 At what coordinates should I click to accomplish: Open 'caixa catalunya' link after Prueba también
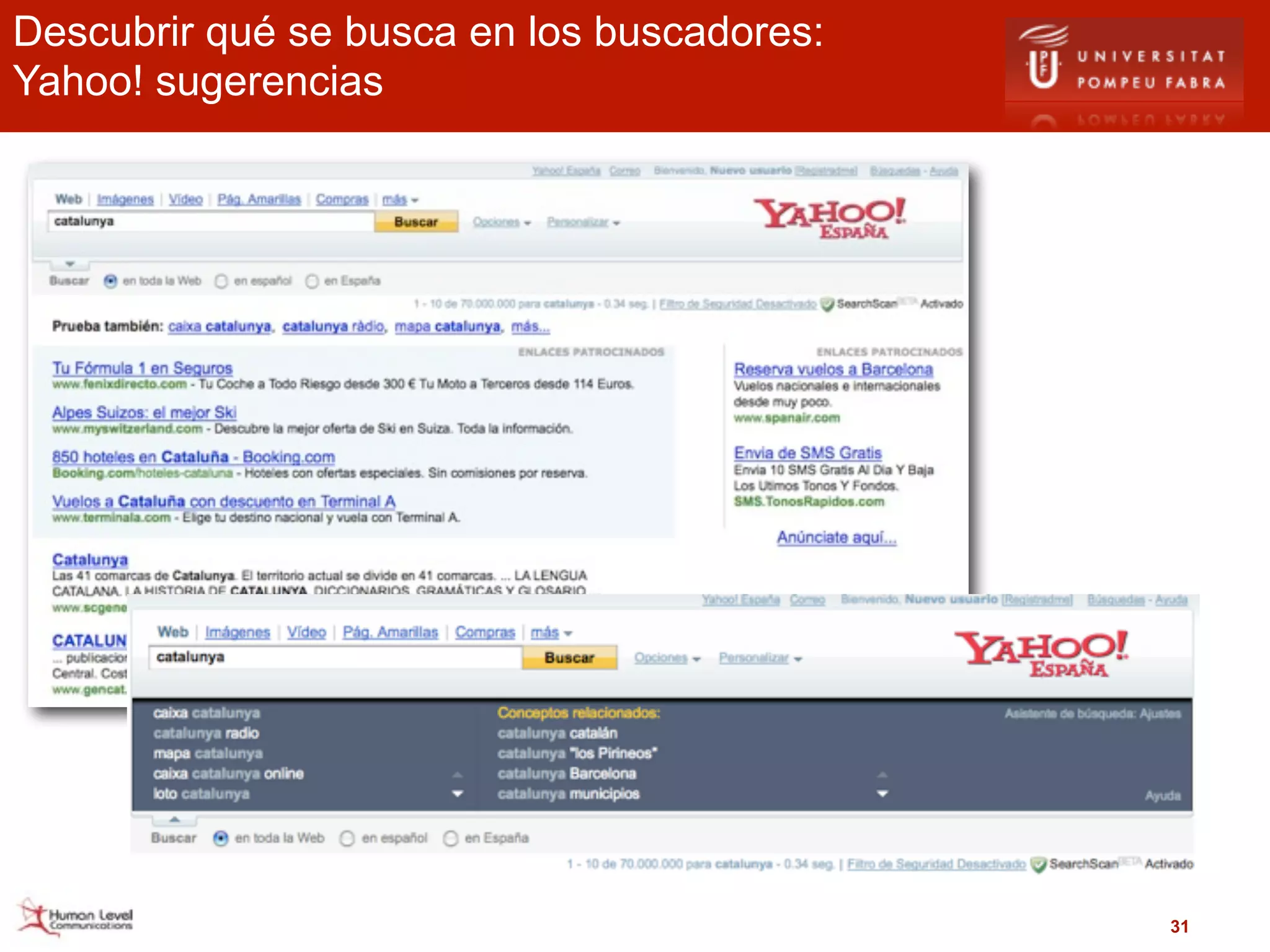(220, 327)
